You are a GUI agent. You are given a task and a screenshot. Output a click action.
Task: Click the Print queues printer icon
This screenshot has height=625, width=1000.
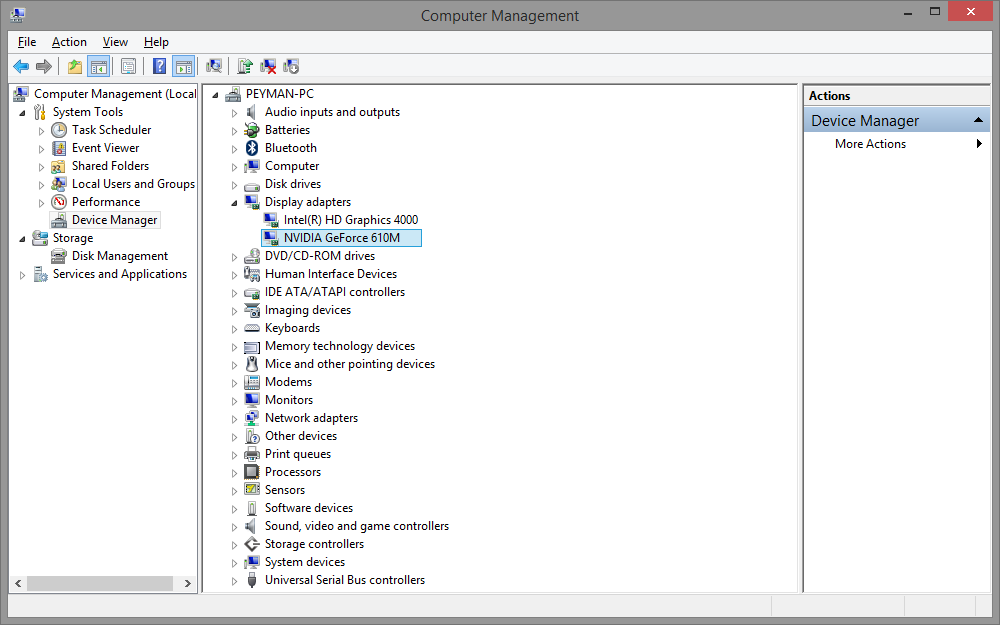(252, 454)
